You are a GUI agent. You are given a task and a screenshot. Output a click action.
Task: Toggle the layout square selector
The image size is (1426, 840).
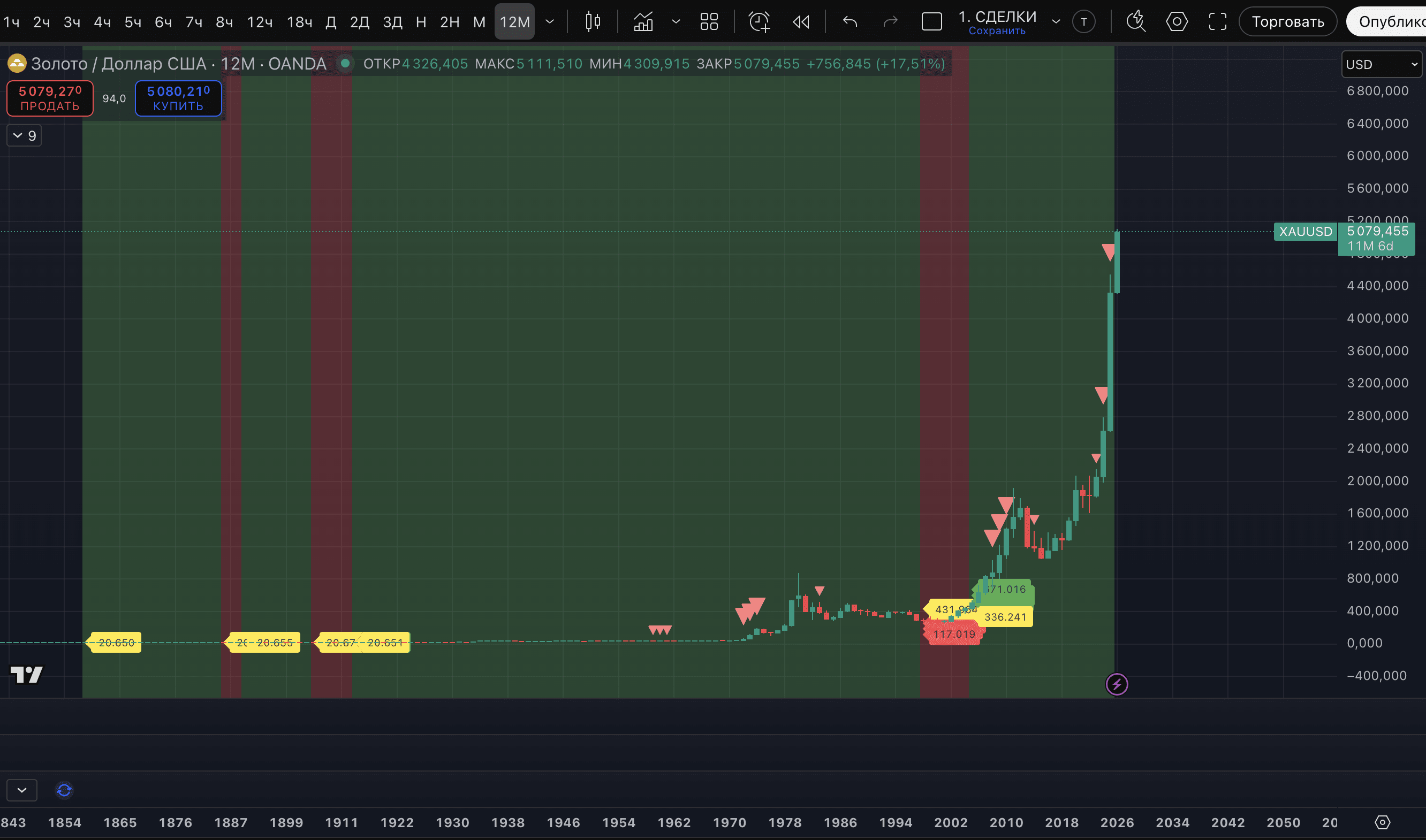931,22
